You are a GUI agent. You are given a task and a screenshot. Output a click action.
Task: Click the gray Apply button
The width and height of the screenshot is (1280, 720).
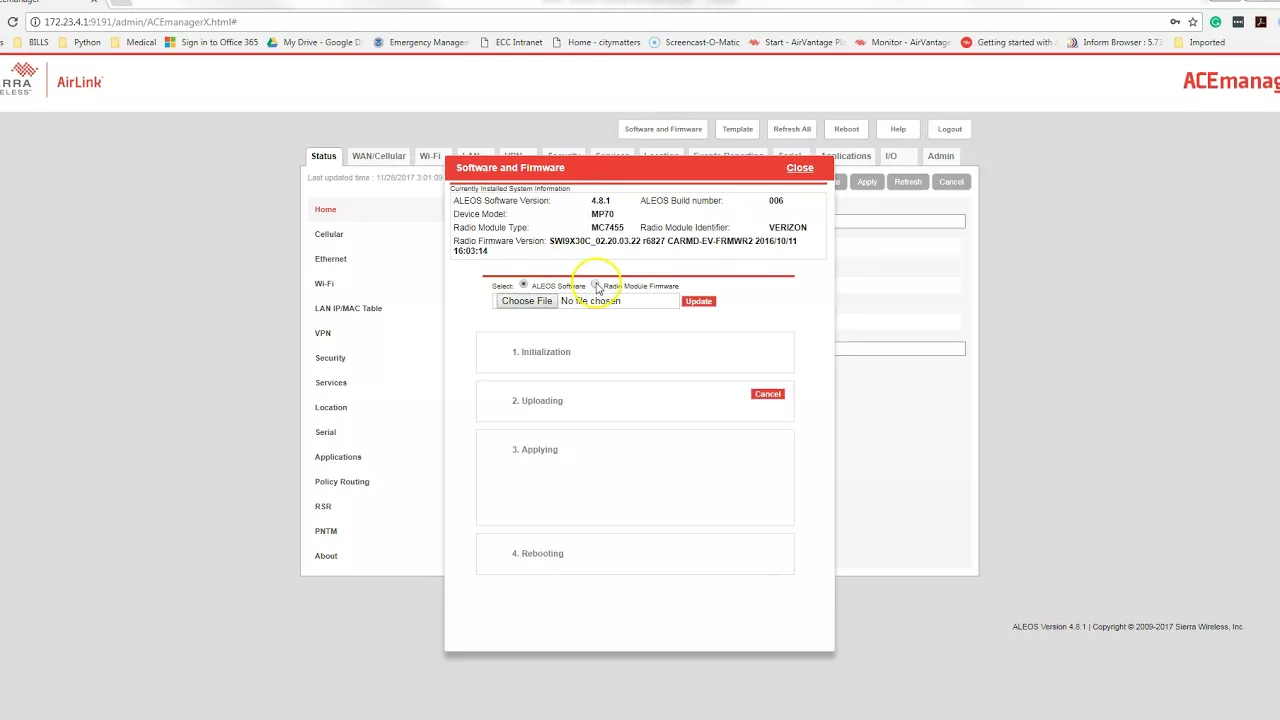pyautogui.click(x=867, y=182)
